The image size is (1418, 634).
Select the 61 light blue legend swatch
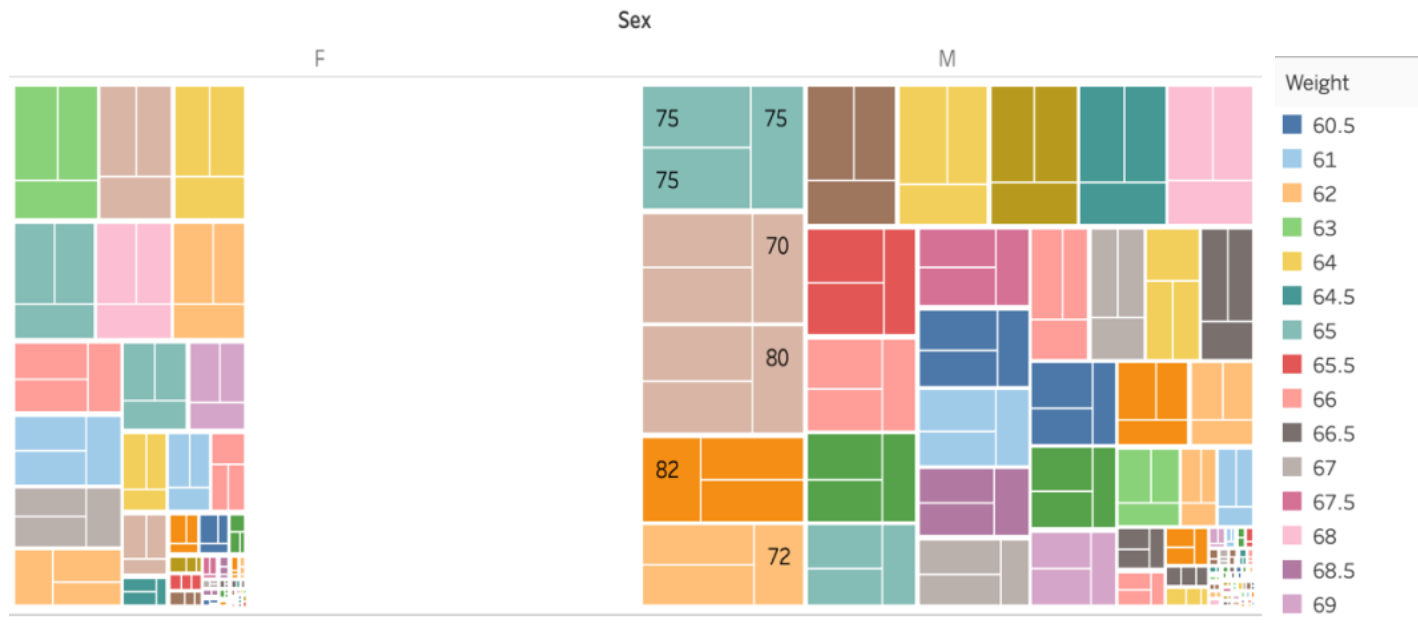1292,159
